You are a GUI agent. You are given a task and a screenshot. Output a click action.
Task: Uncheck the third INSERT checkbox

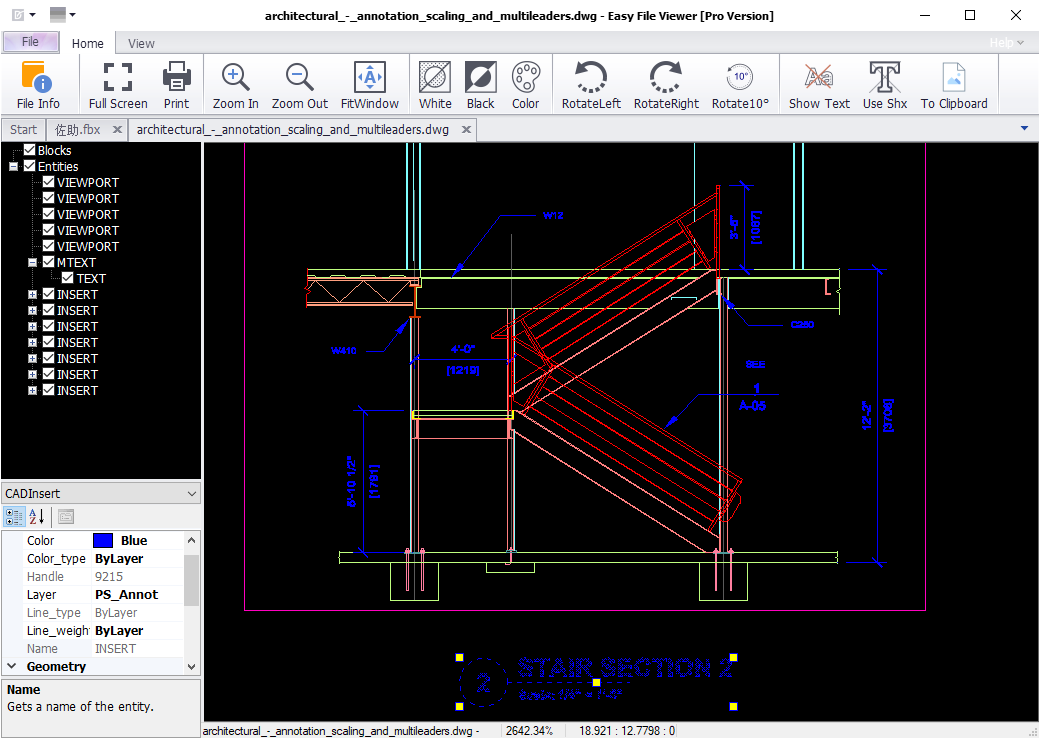pos(48,326)
